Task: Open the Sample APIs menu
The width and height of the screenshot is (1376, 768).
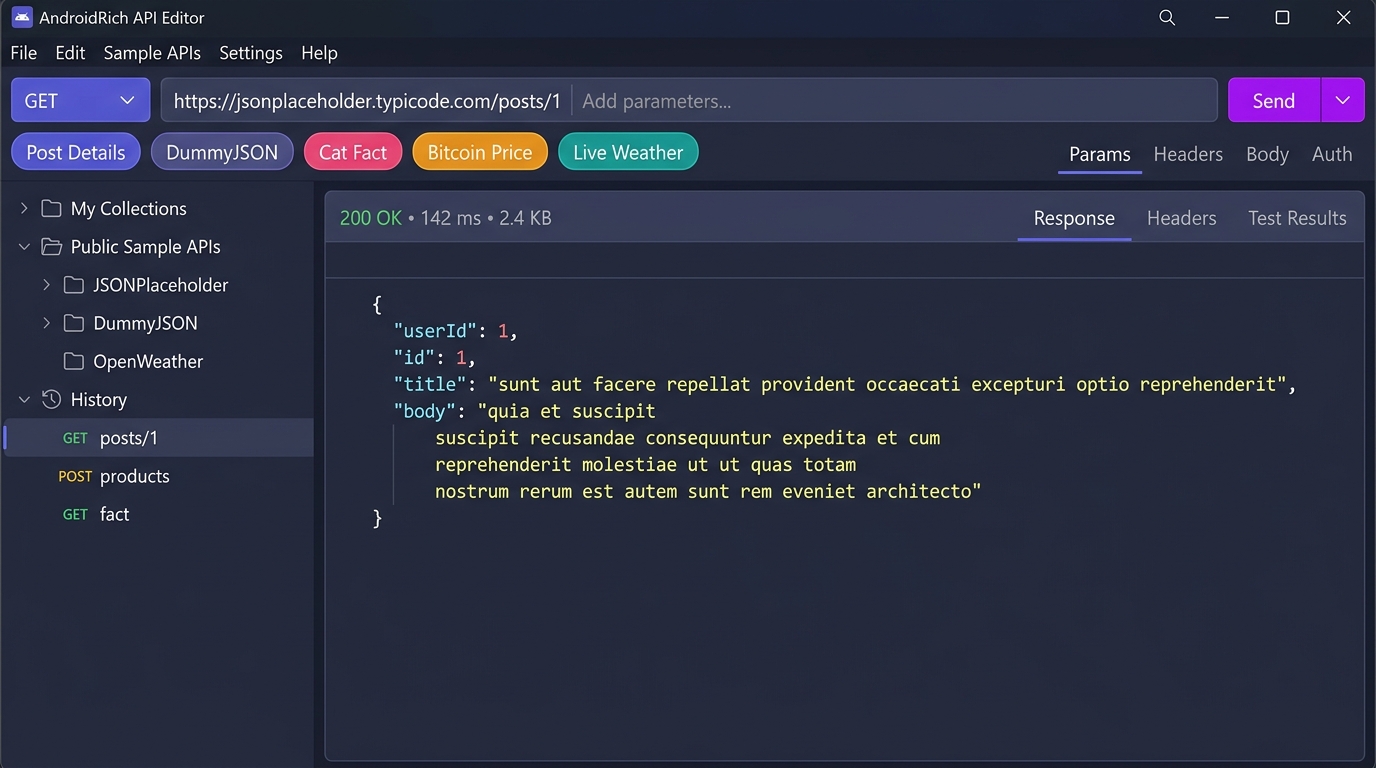Action: coord(152,53)
